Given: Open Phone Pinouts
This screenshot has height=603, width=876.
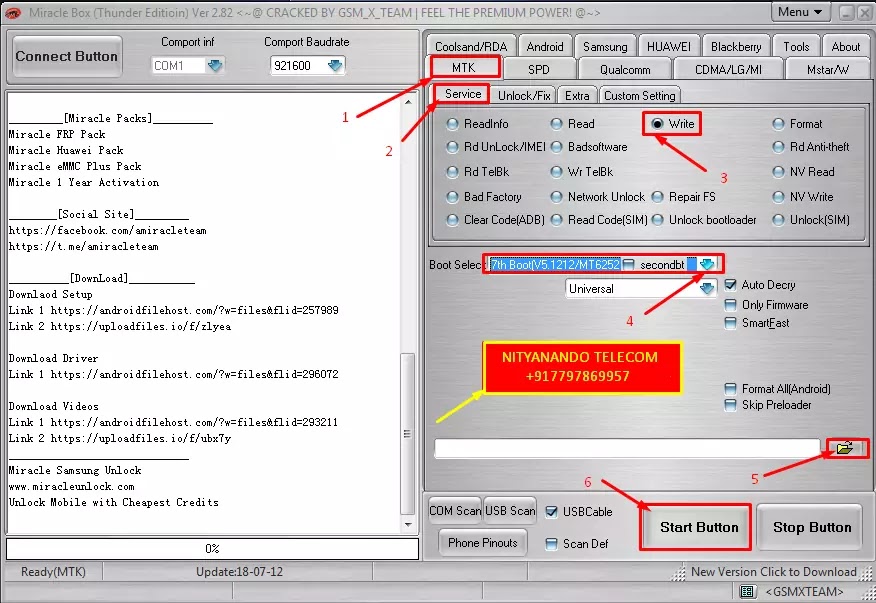Looking at the screenshot, I should [483, 543].
